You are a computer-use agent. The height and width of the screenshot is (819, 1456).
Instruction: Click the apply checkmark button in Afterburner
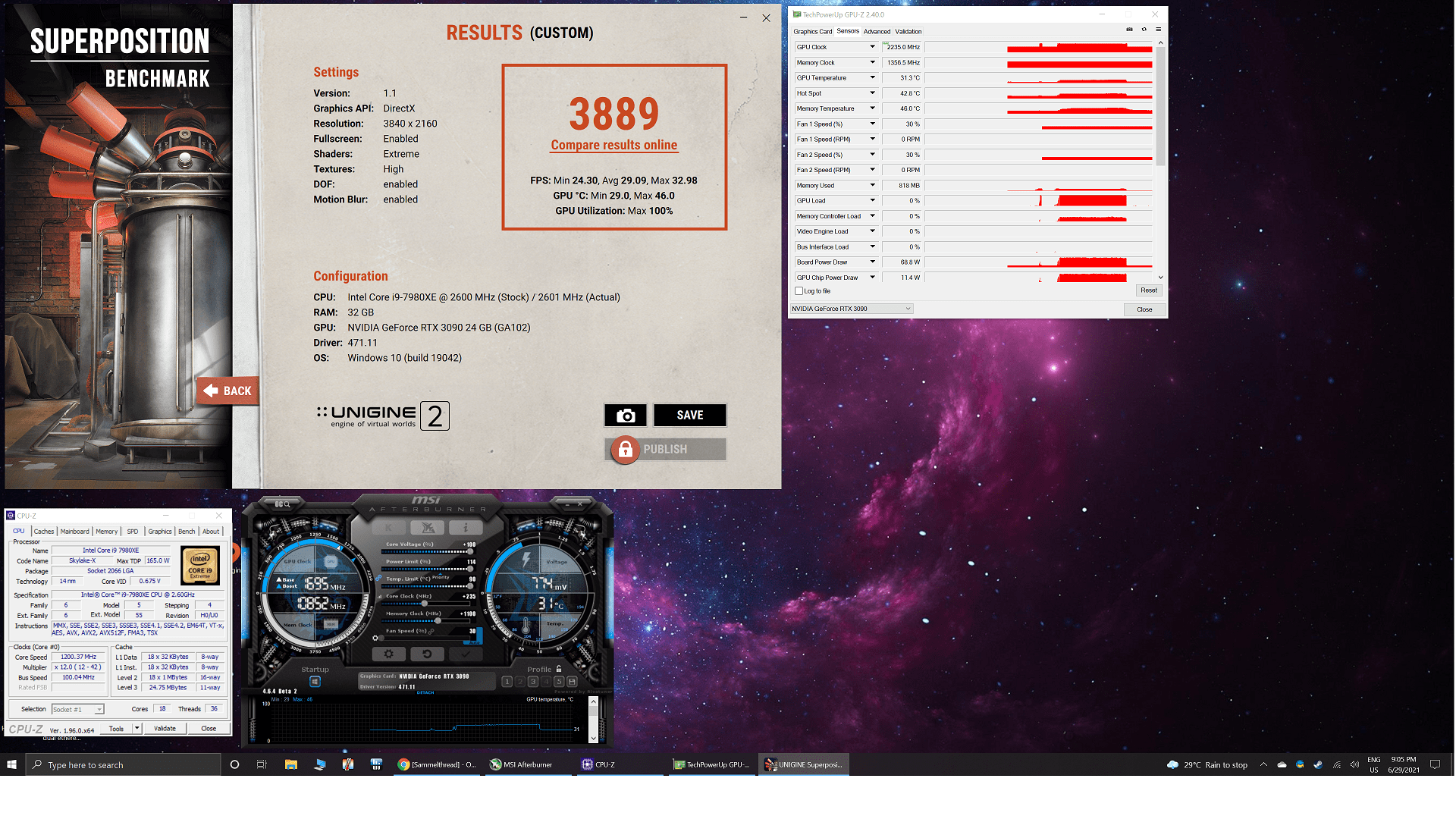[466, 654]
